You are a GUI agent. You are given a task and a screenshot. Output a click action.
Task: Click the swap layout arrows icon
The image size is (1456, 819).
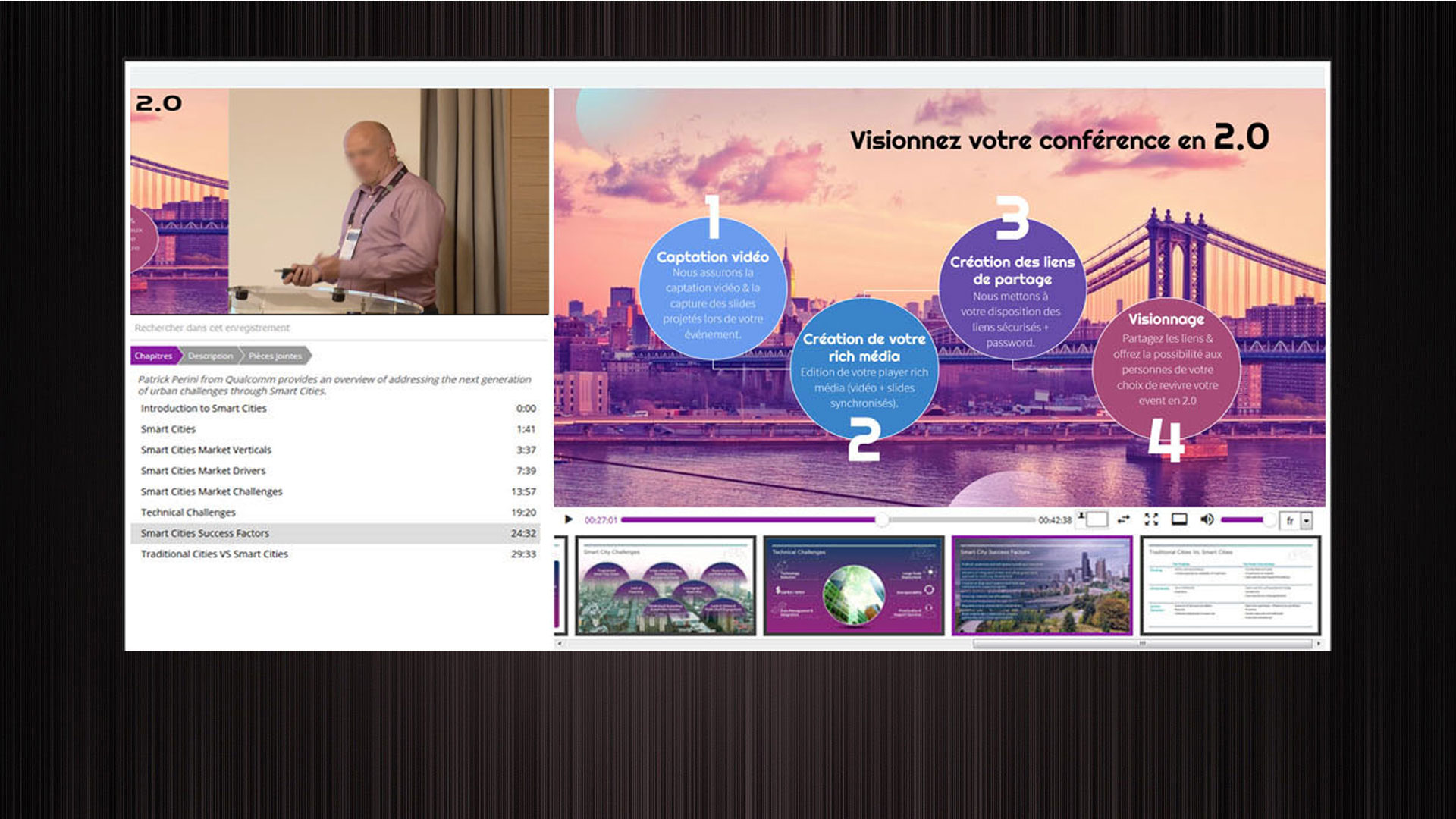click(1124, 519)
